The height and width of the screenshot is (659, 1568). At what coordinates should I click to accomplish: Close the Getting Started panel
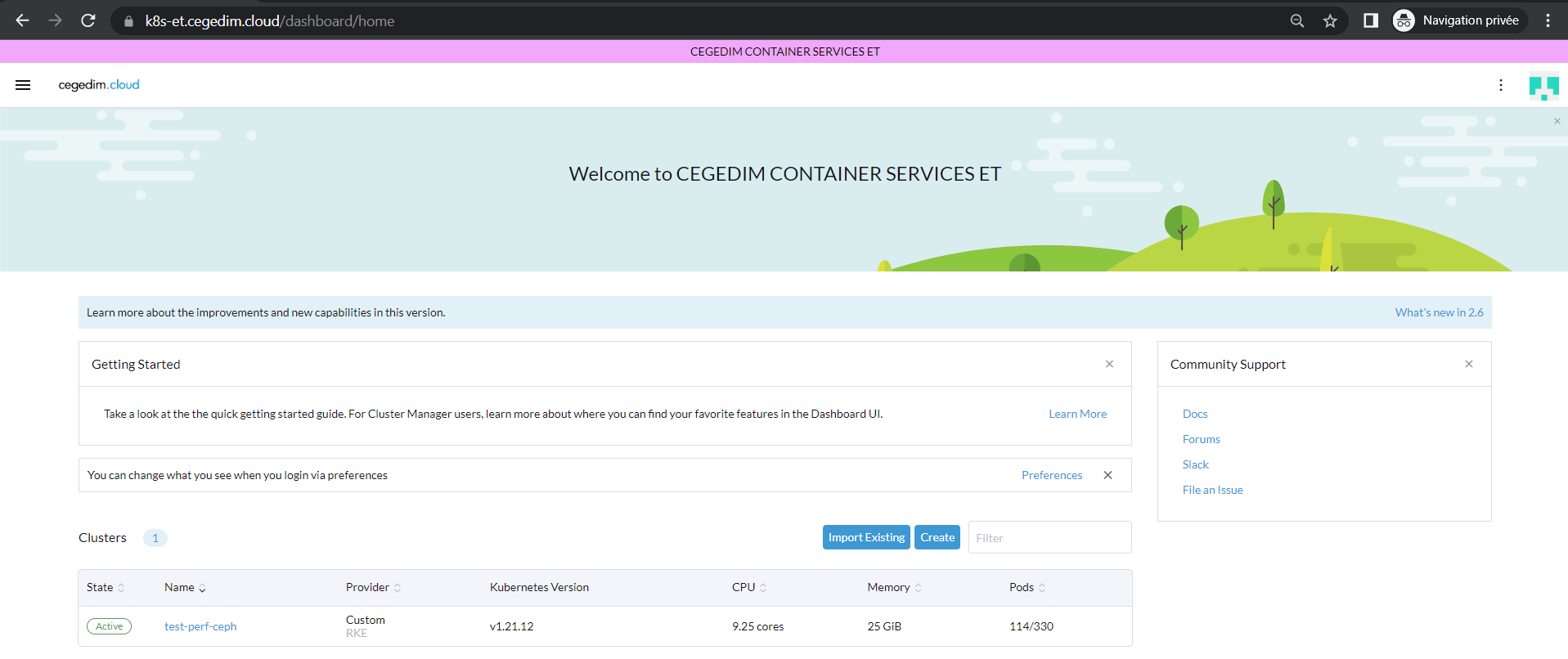(x=1109, y=364)
